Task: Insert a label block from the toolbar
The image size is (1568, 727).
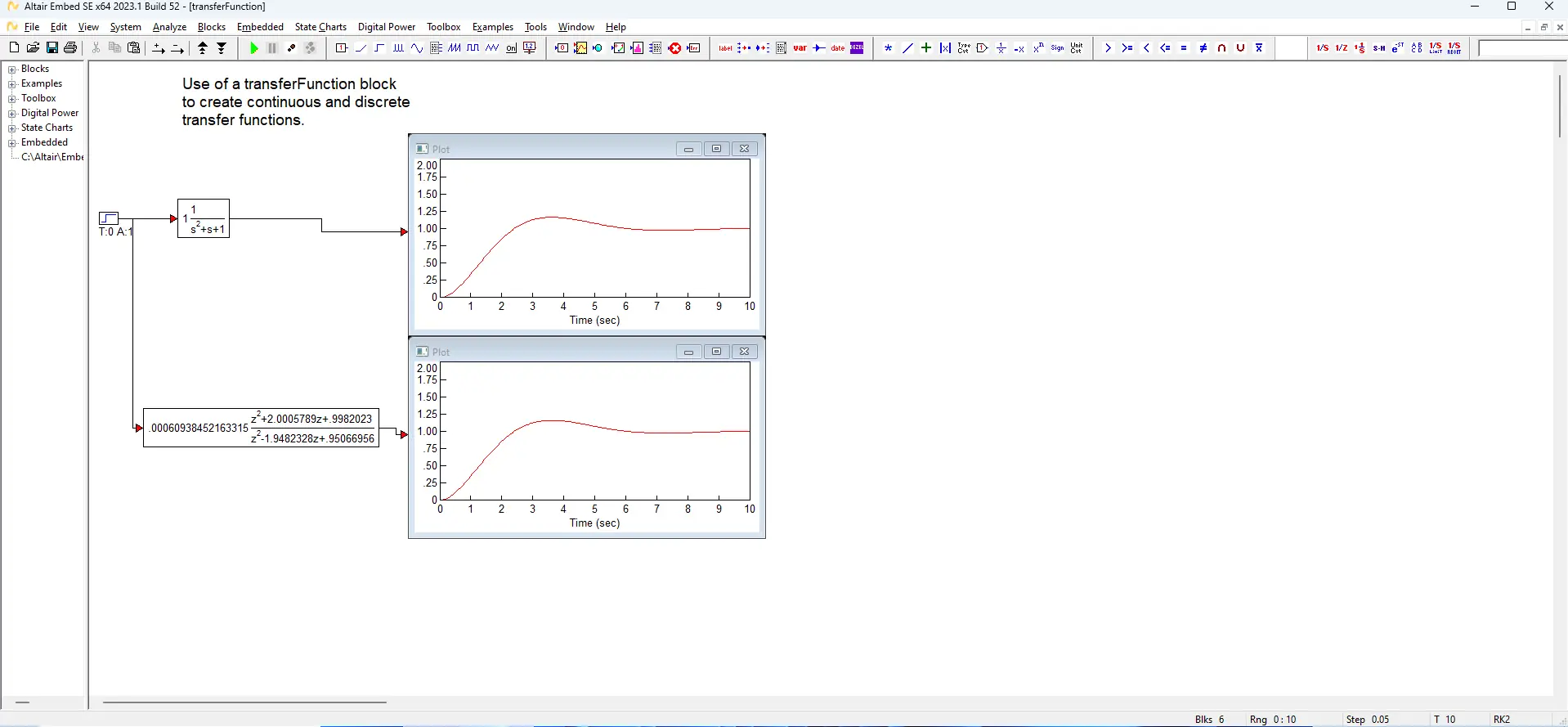Action: [725, 48]
